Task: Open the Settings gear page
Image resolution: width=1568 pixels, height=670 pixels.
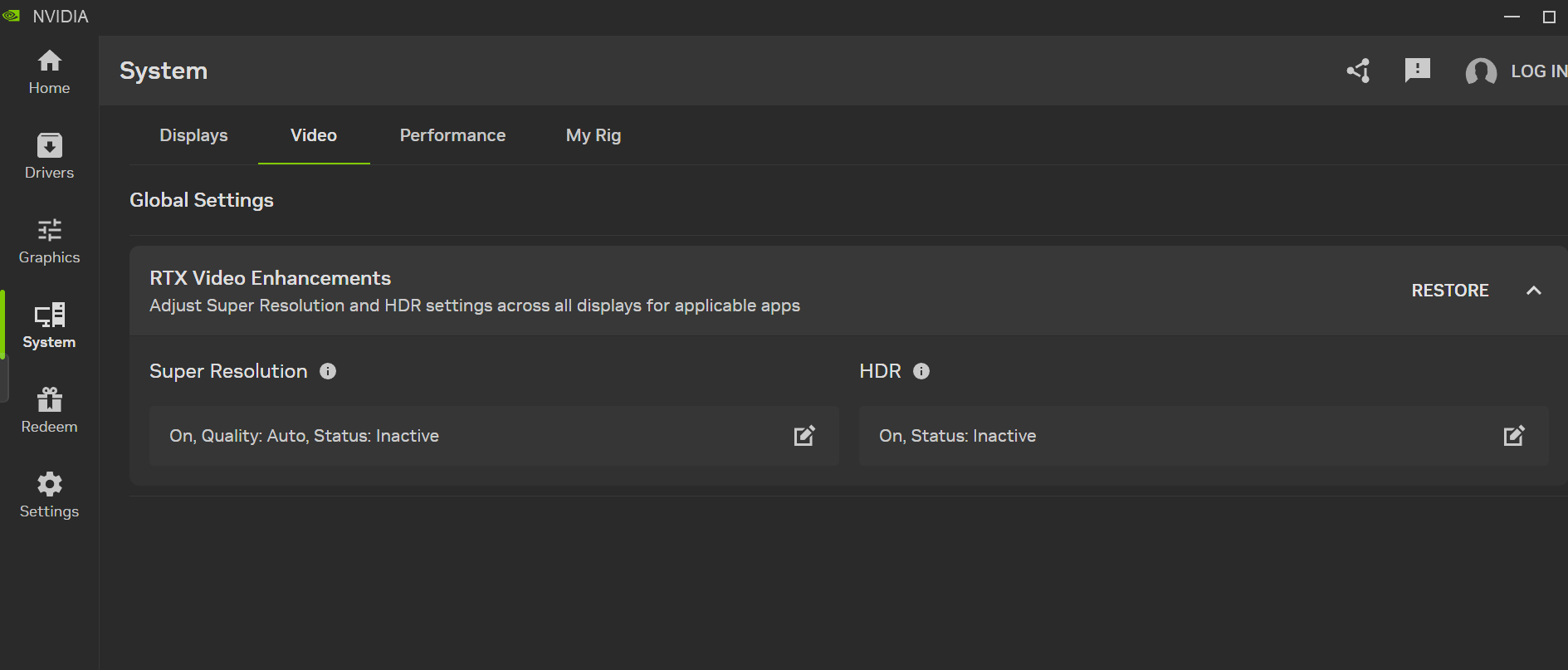Action: (x=49, y=495)
